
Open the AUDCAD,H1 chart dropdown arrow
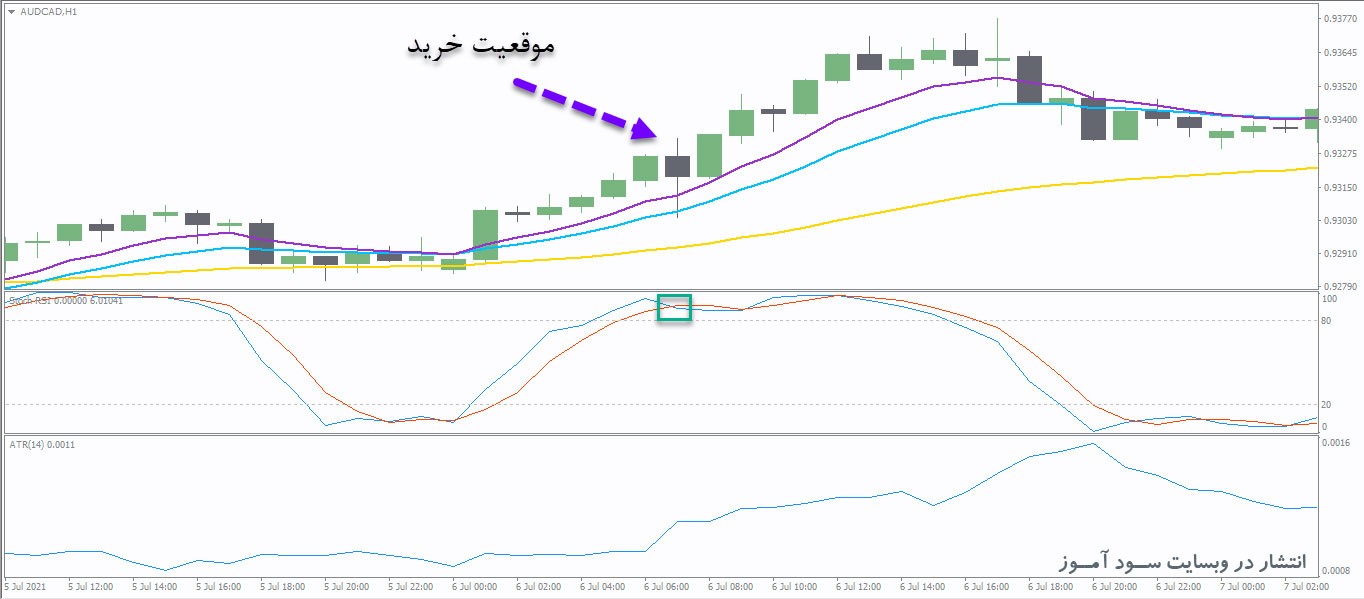tap(10, 11)
